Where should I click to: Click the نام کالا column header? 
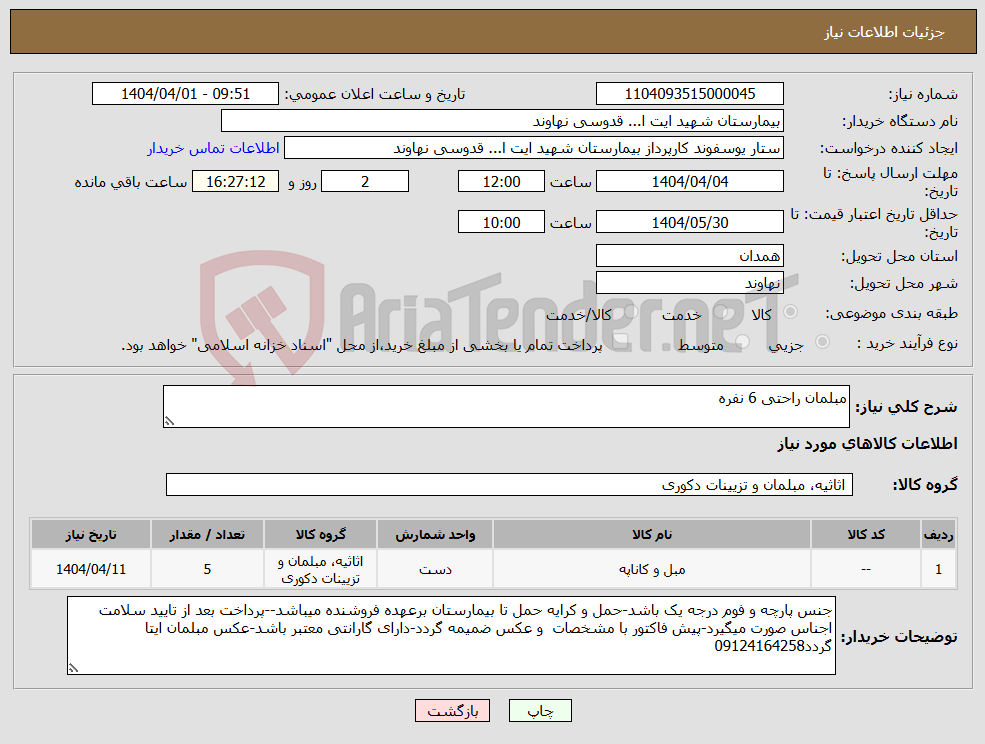click(x=651, y=534)
